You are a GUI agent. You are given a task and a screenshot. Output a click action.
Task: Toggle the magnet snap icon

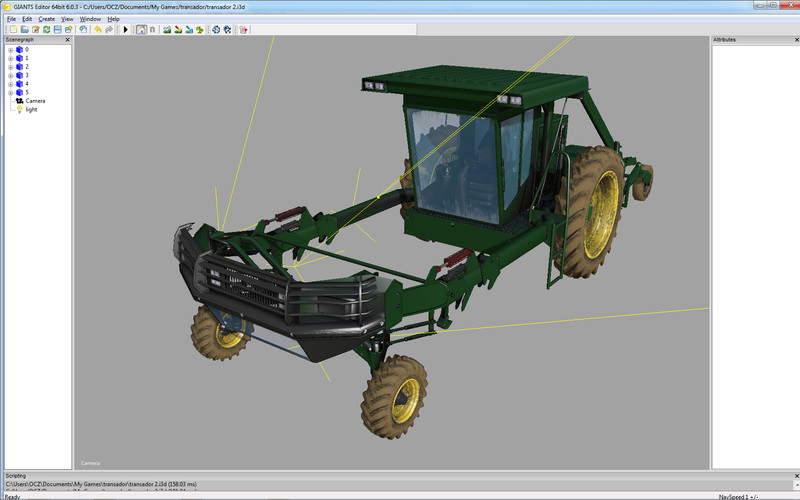(152, 30)
